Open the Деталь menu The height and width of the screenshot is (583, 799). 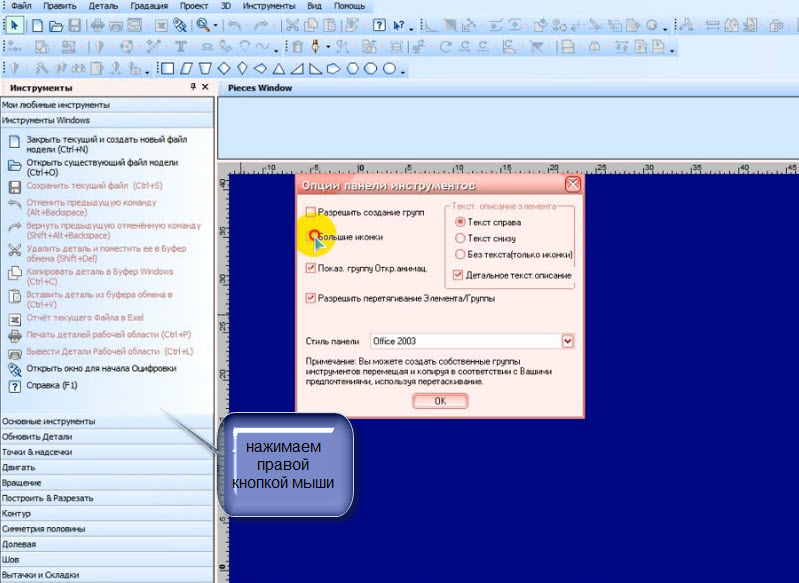pos(103,6)
